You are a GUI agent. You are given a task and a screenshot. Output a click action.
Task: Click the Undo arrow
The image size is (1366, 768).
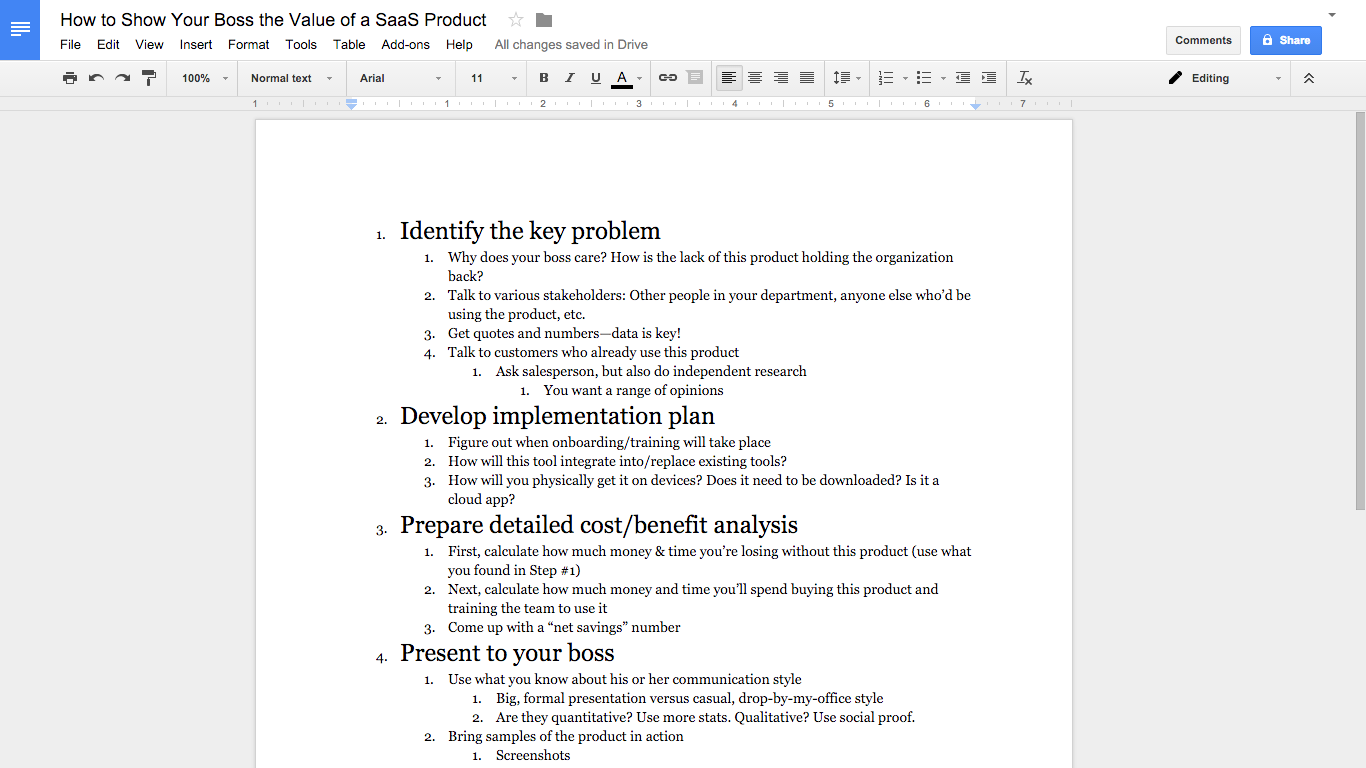click(96, 78)
